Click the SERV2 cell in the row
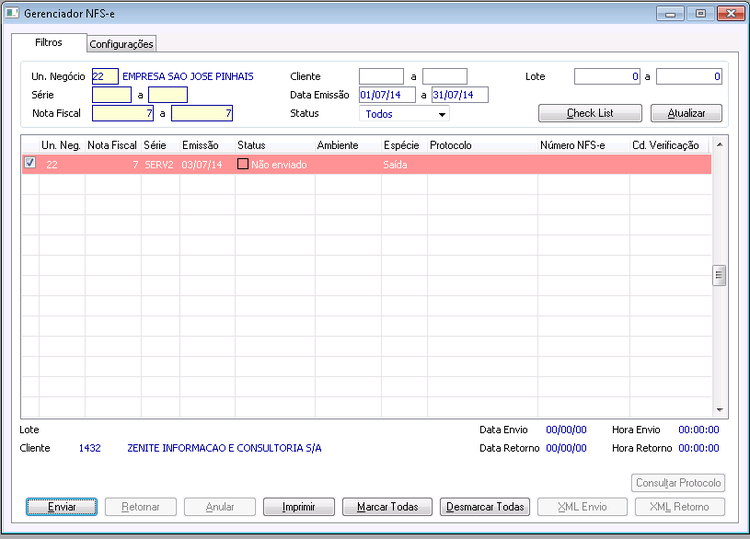 159,165
